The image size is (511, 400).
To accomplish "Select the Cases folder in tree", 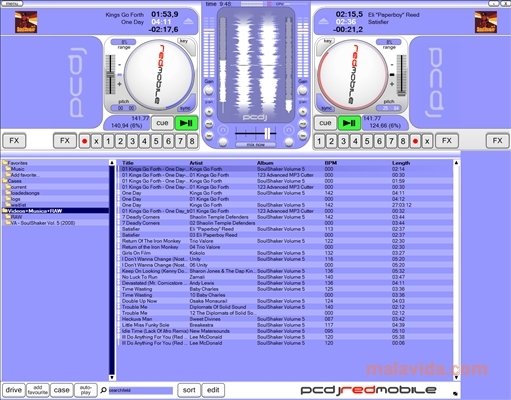I will (15, 181).
